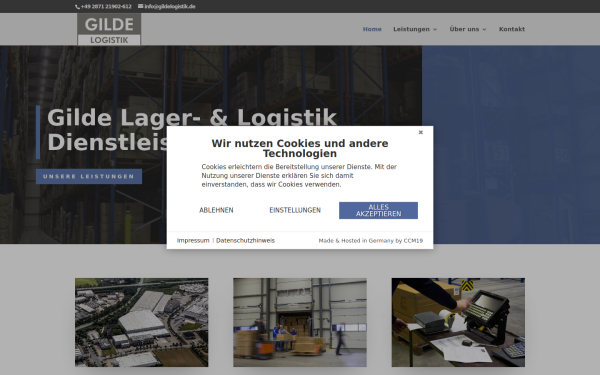This screenshot has height=375, width=600.
Task: Expand the Leistungen dropdown chevron
Action: point(435,29)
